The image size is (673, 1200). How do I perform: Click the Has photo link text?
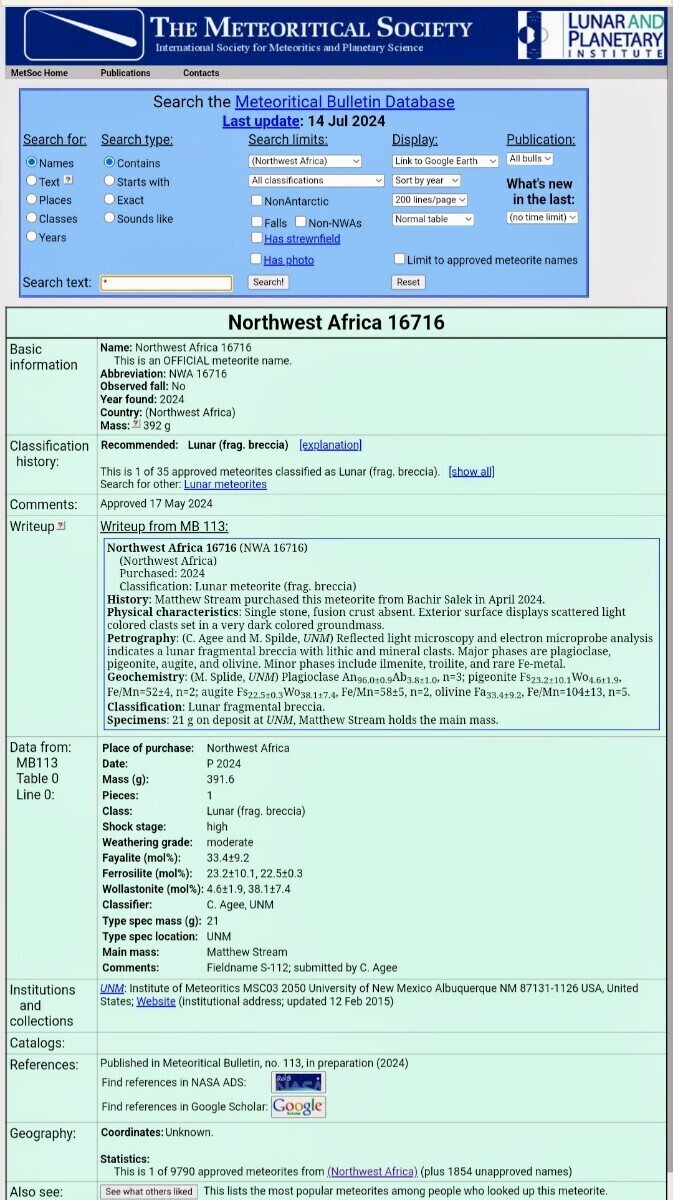[x=289, y=260]
